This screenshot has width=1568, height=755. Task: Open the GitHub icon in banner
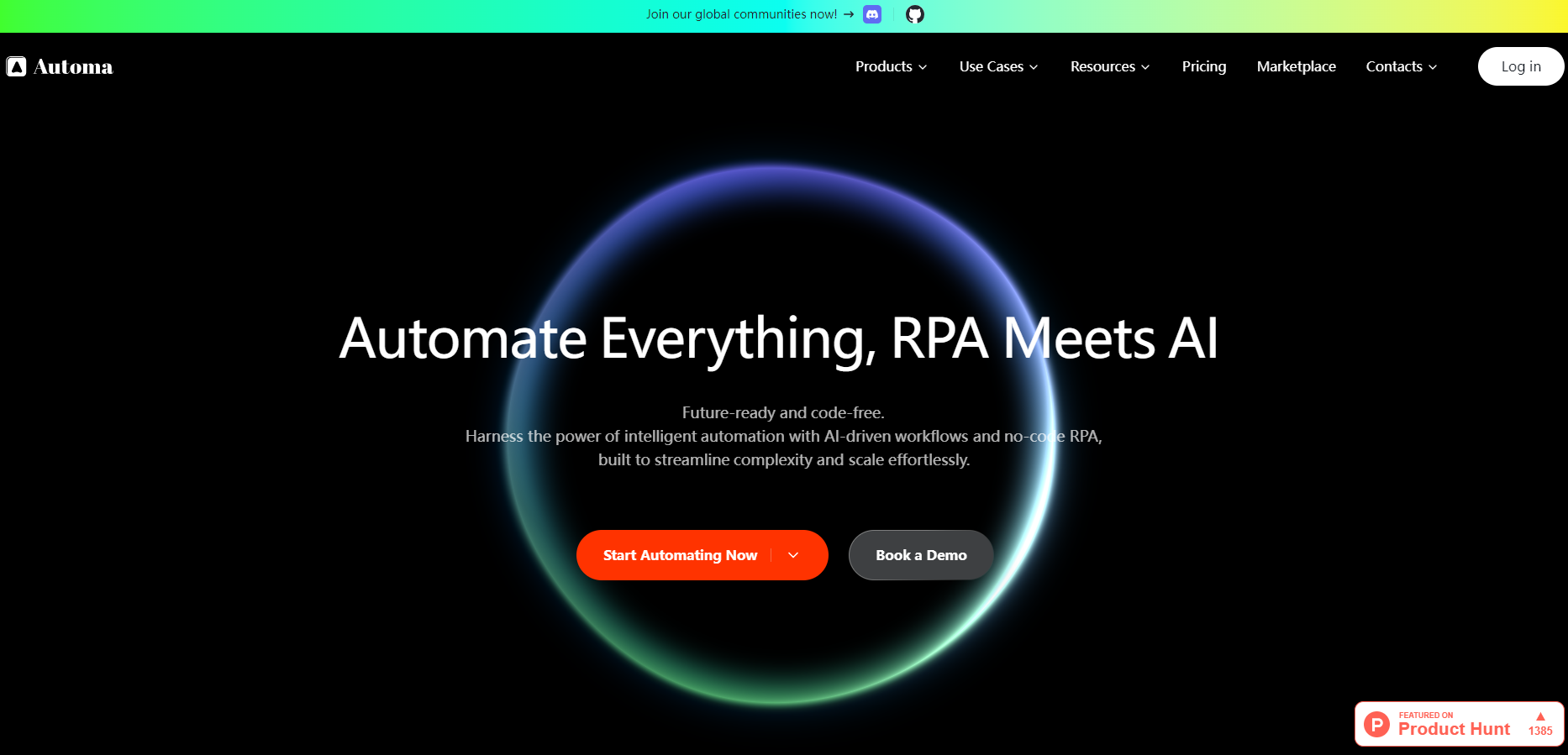[915, 14]
